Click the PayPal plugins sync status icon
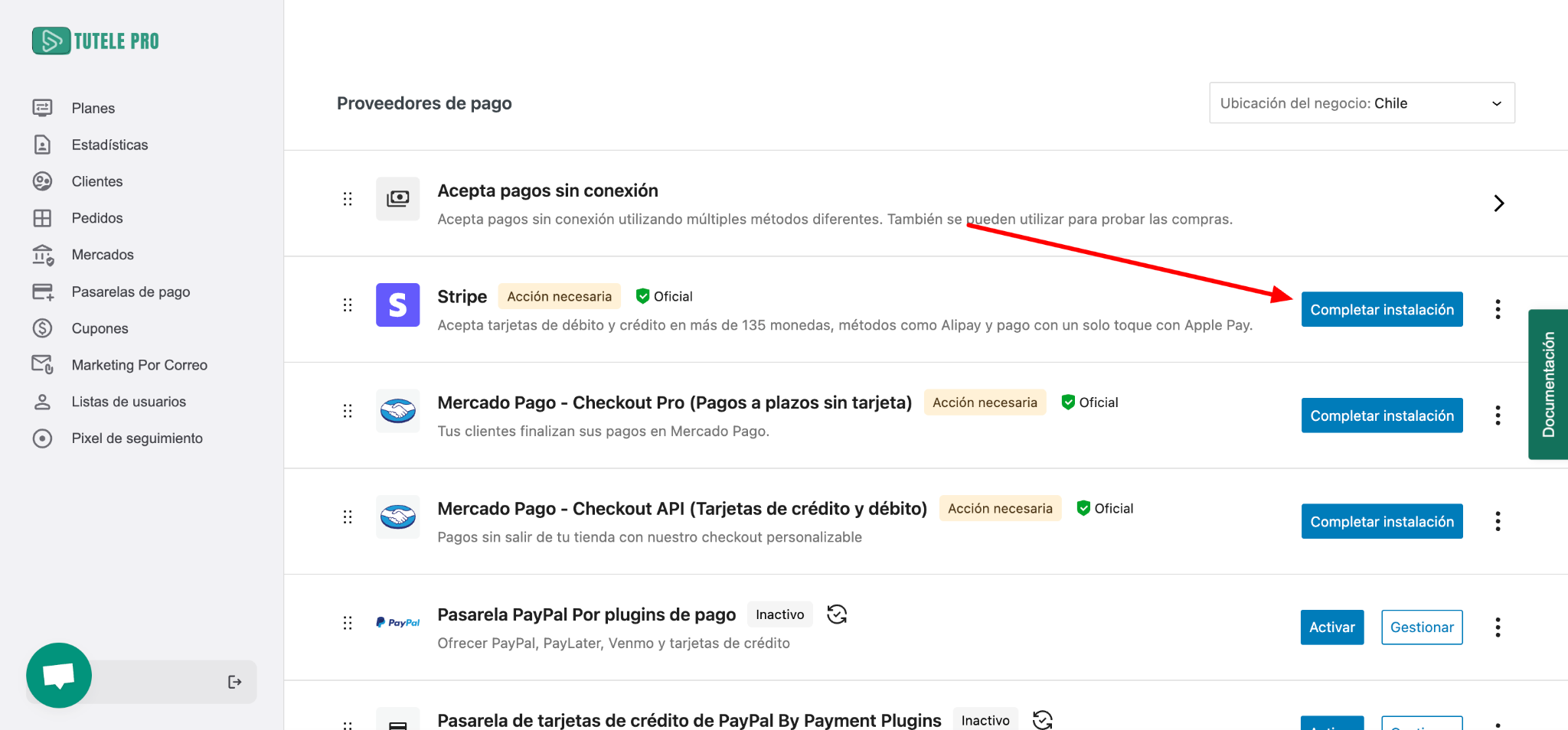Screen dimensions: 1568x730 (837, 614)
